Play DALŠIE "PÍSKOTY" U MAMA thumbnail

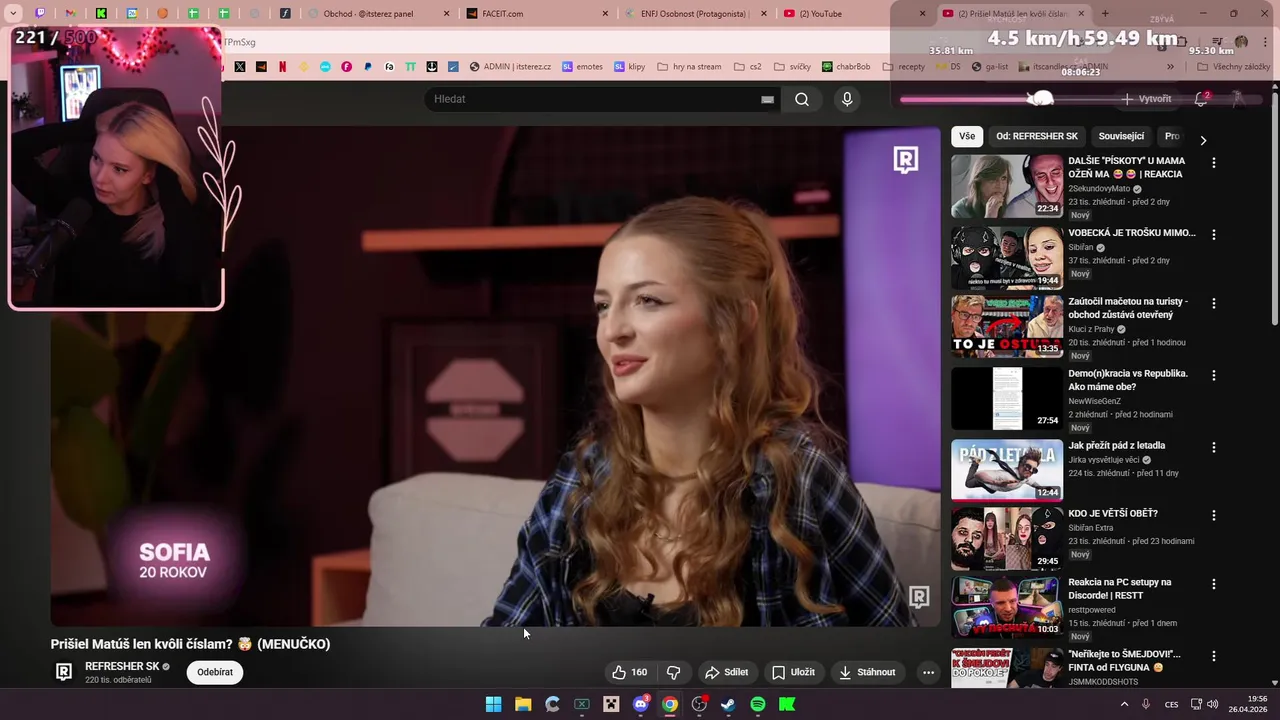(1007, 186)
